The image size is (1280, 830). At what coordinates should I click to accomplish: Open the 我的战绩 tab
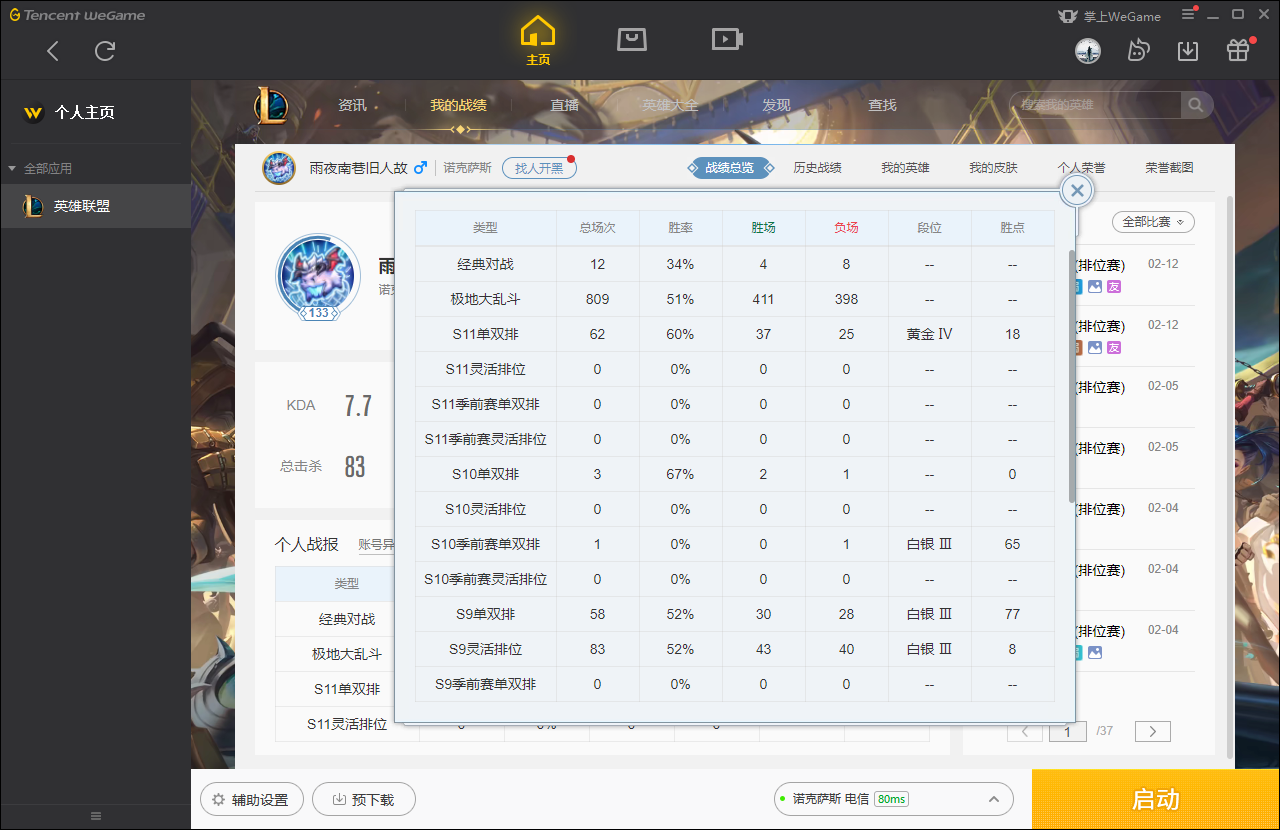click(459, 105)
